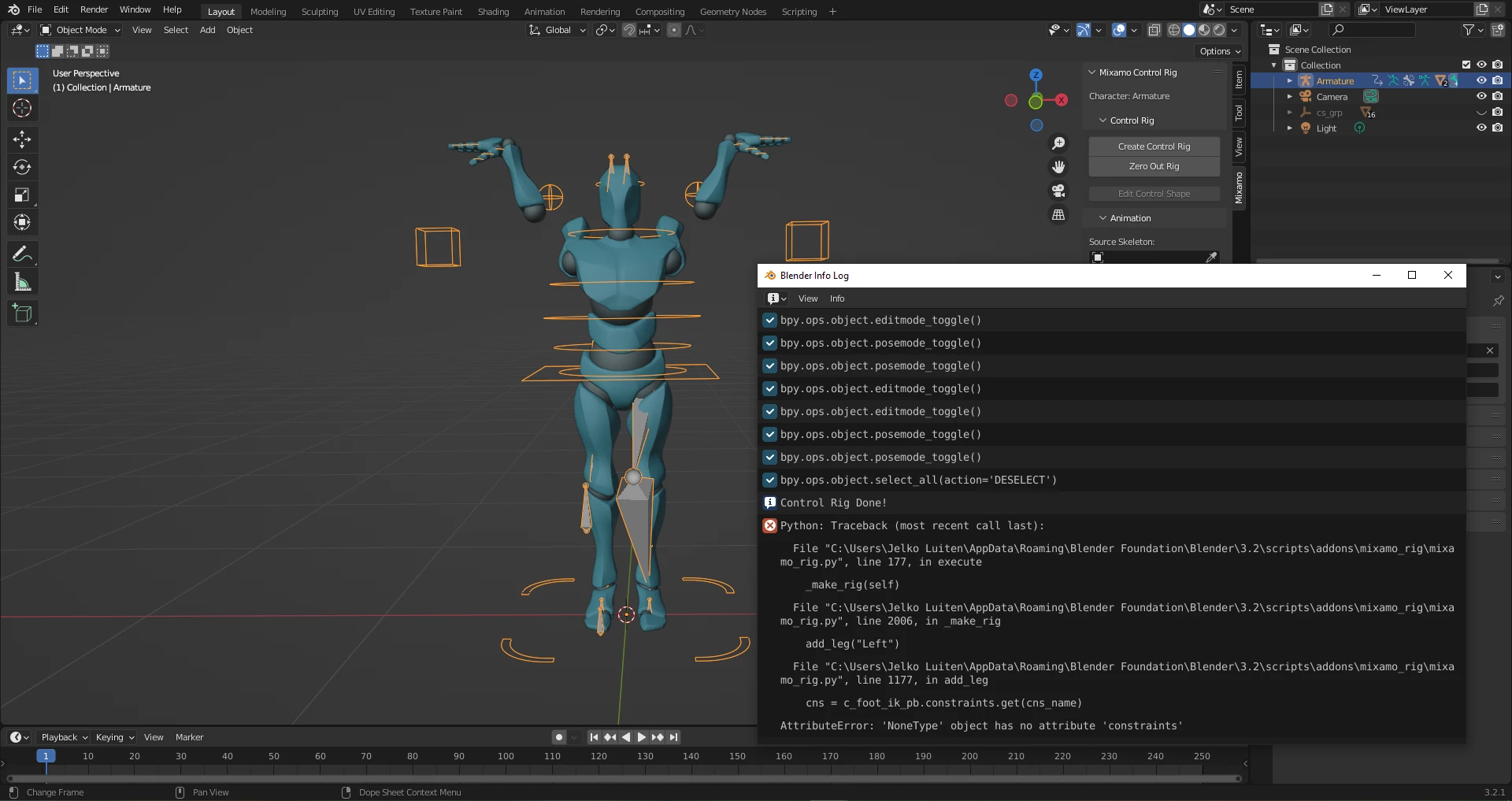The image size is (1512, 801).
Task: Open Mixamo sidebar tab
Action: pyautogui.click(x=1239, y=187)
